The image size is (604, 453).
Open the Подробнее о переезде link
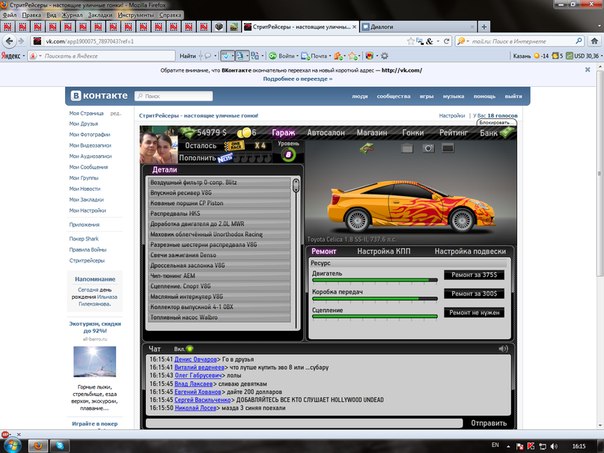(x=297, y=79)
